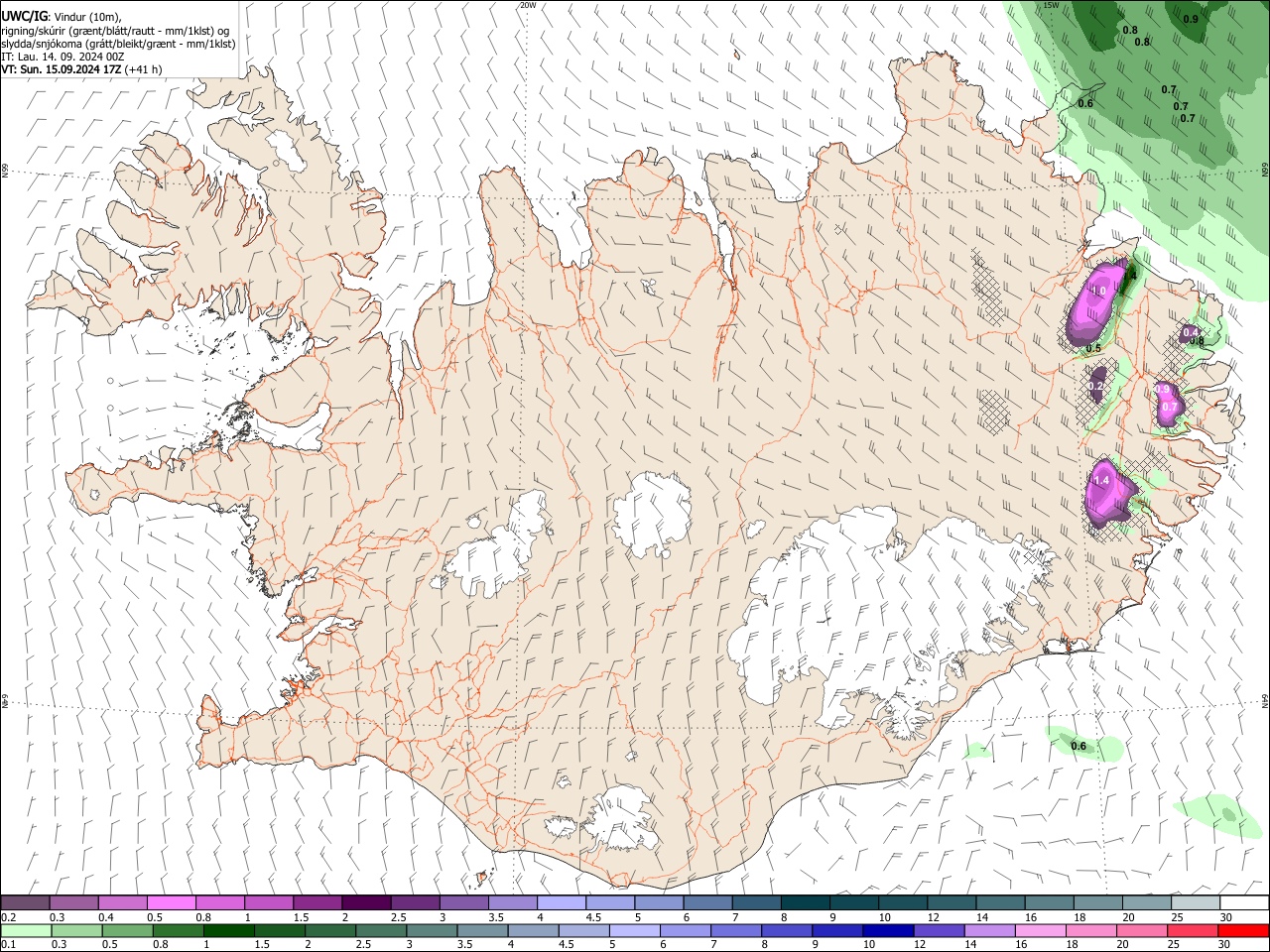
Task: Click the '0.6' rain value off the south coast
Action: (1079, 746)
